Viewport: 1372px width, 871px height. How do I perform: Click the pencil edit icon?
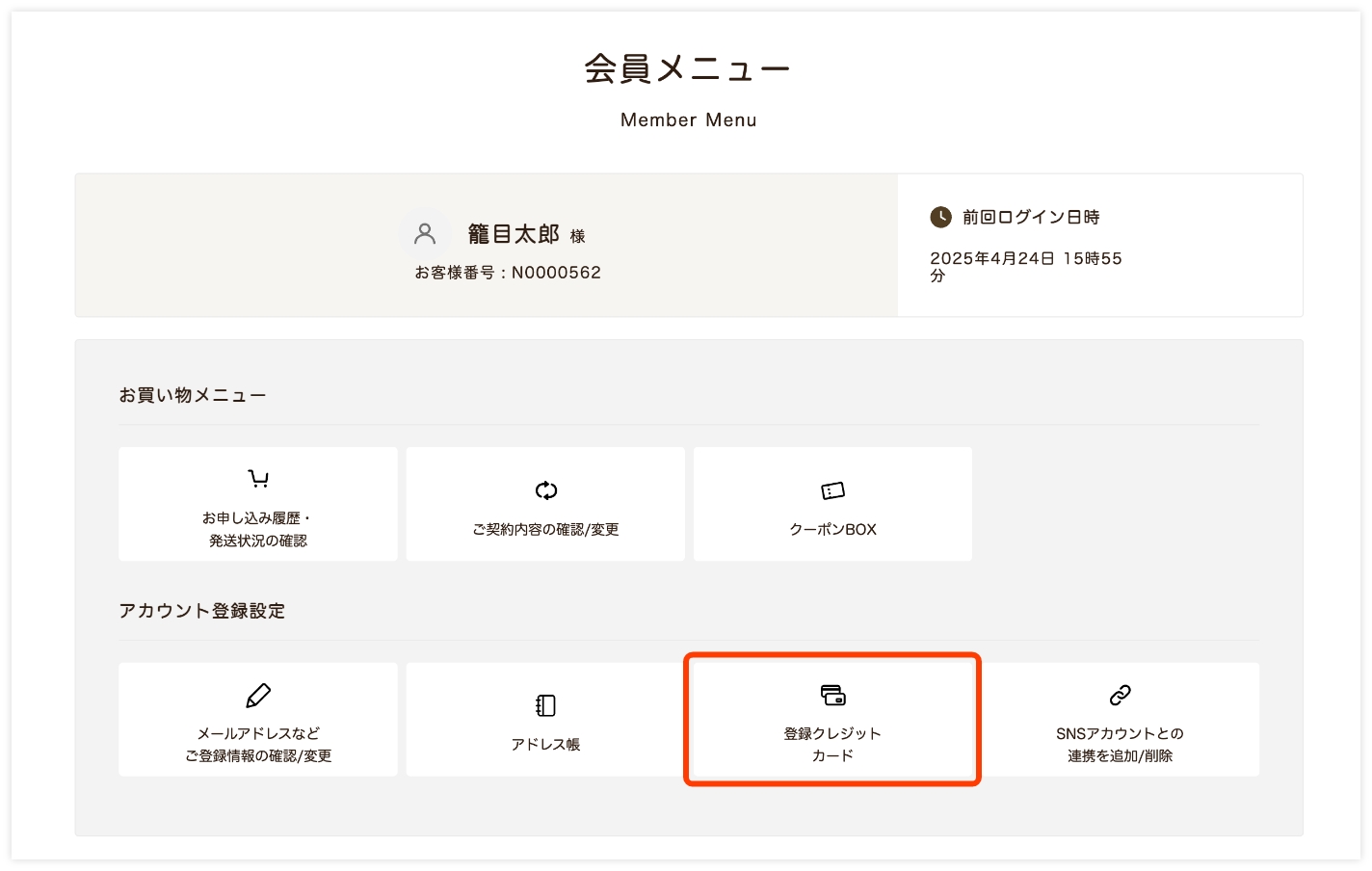pyautogui.click(x=258, y=695)
